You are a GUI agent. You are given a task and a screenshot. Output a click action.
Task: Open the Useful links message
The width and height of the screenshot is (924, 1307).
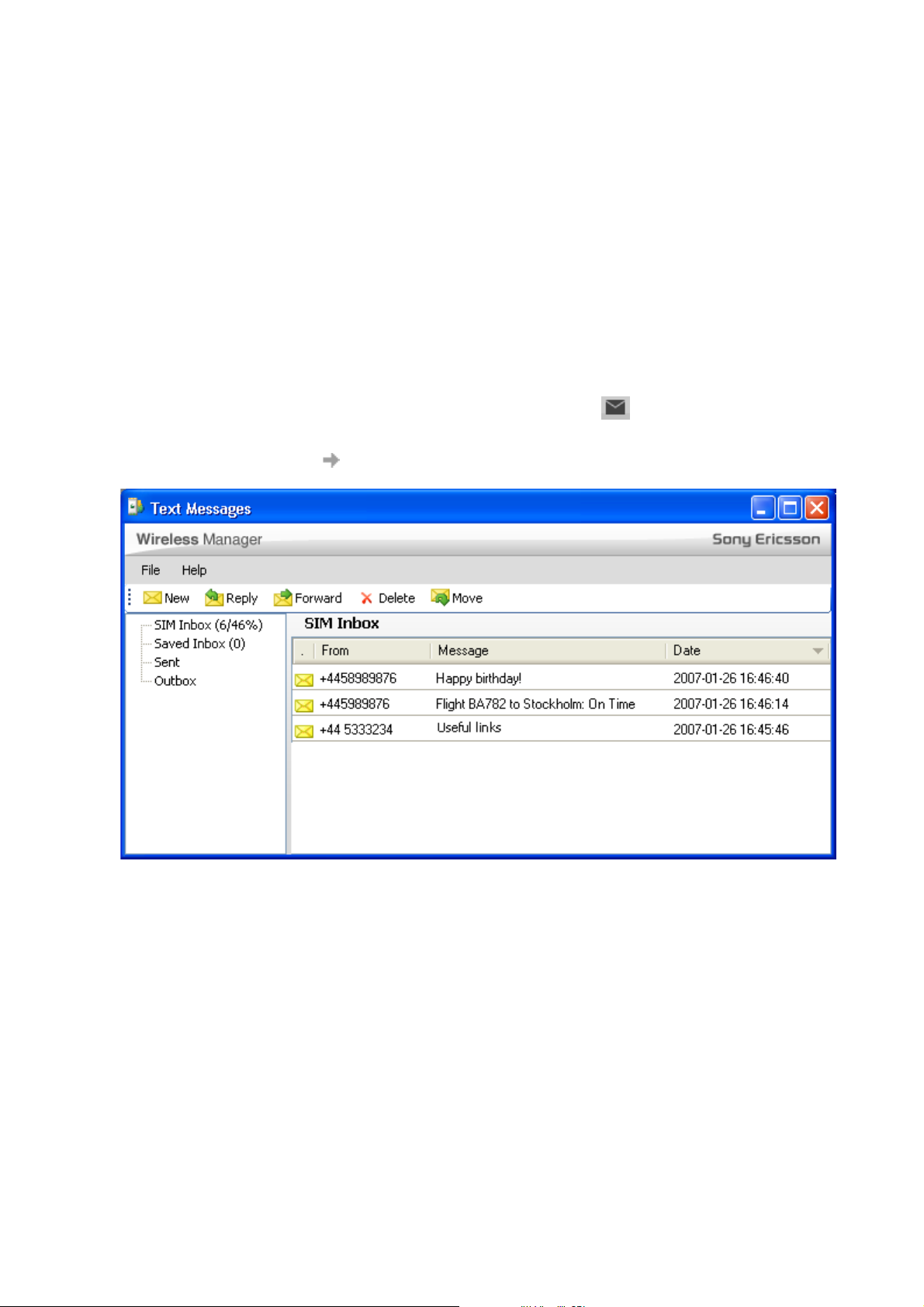(469, 728)
